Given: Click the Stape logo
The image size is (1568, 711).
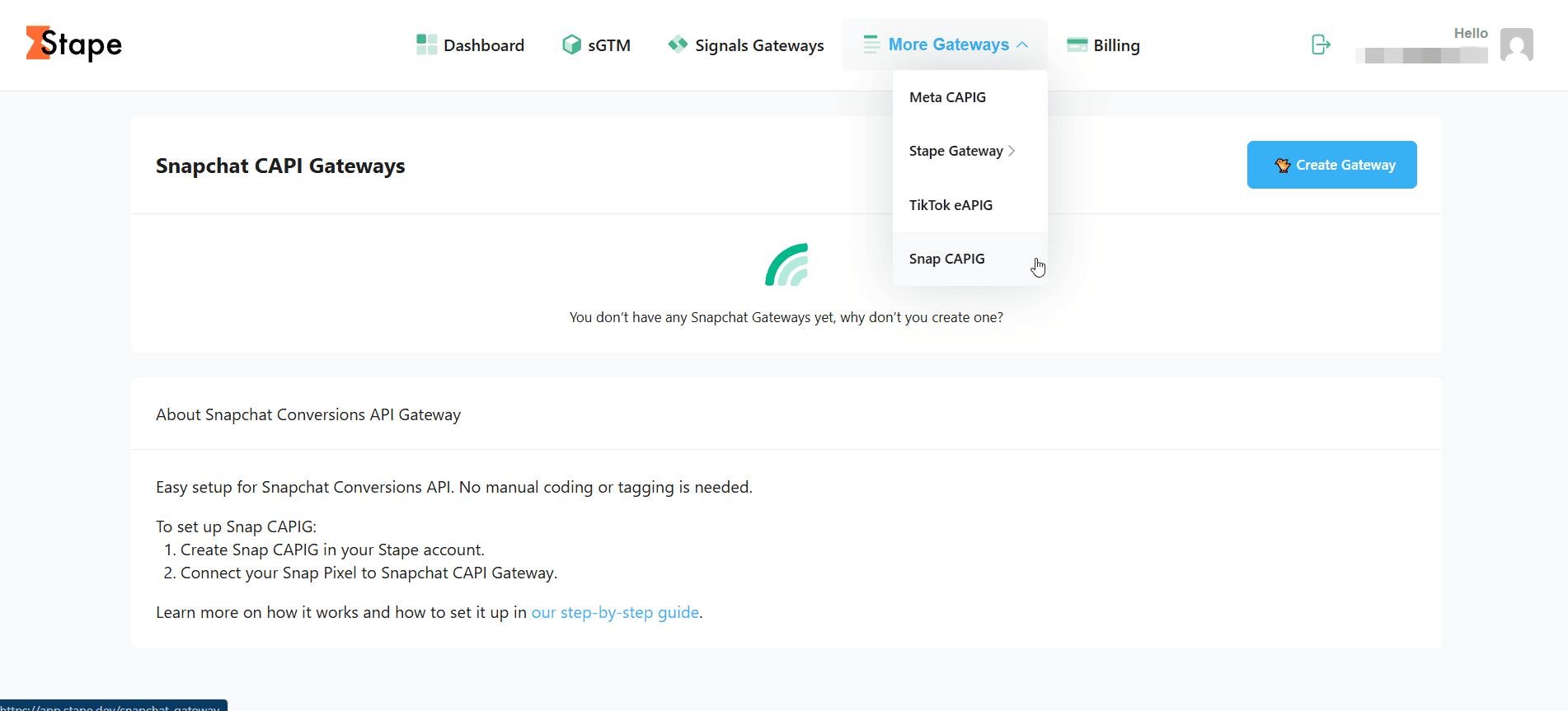Looking at the screenshot, I should point(74,44).
